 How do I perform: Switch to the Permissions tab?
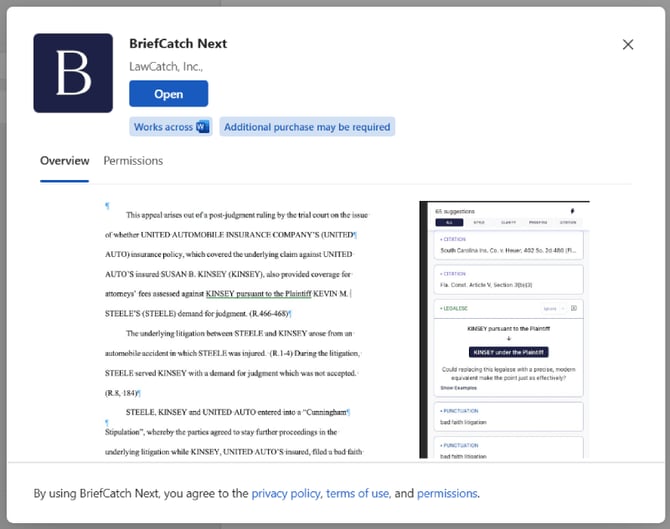[x=133, y=161]
